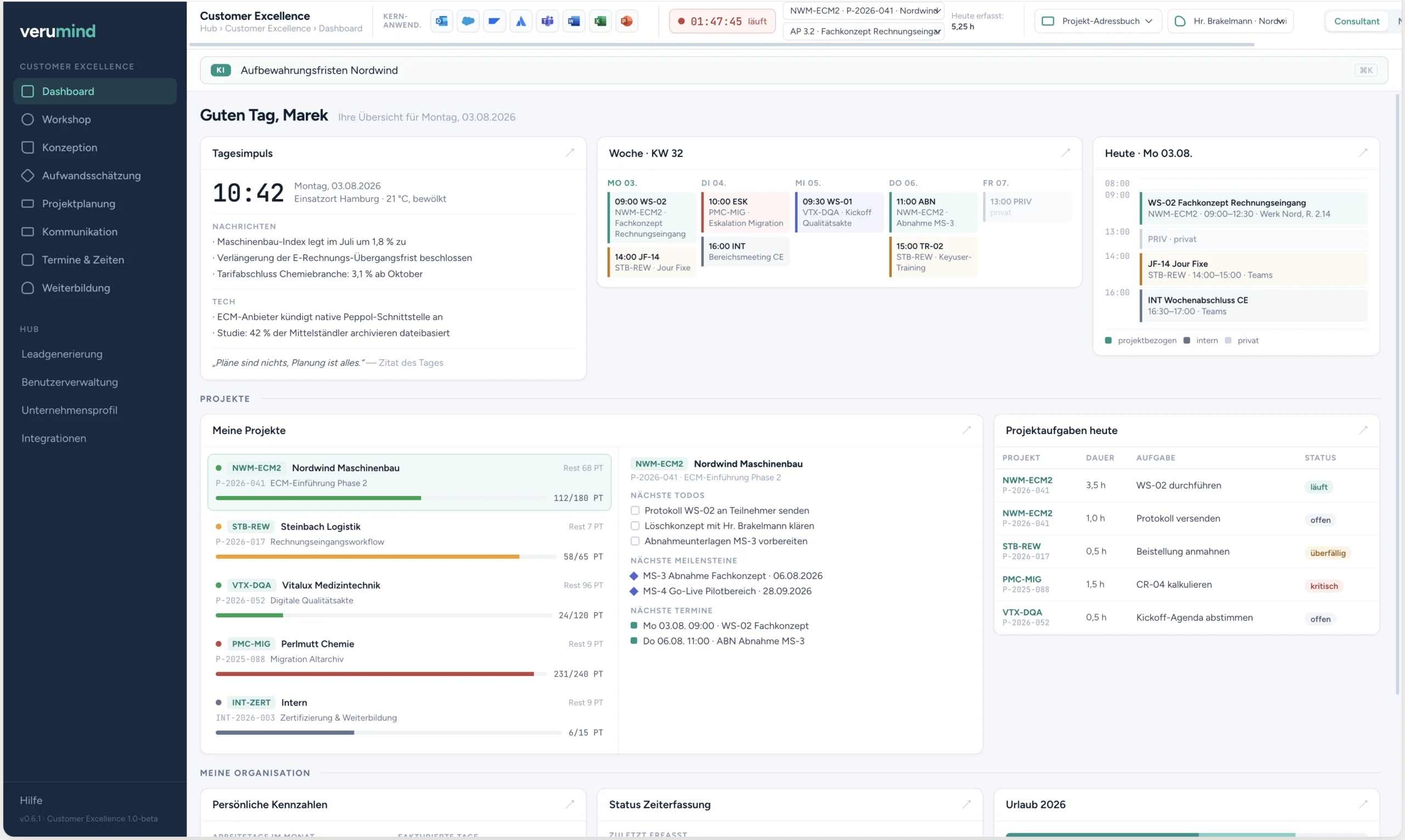1405x840 pixels.
Task: Open Integrationen in the Hub menu
Action: (x=54, y=438)
